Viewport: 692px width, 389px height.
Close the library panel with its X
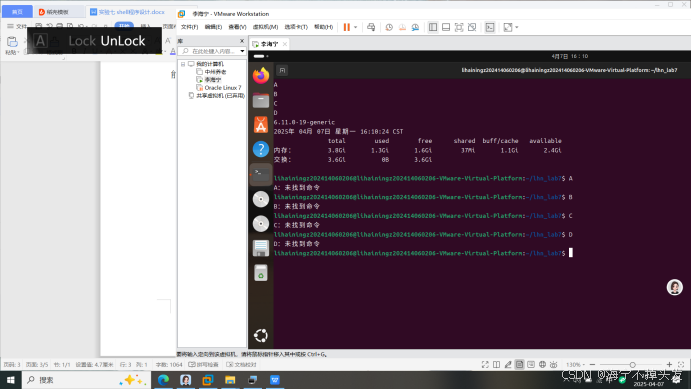coord(242,41)
